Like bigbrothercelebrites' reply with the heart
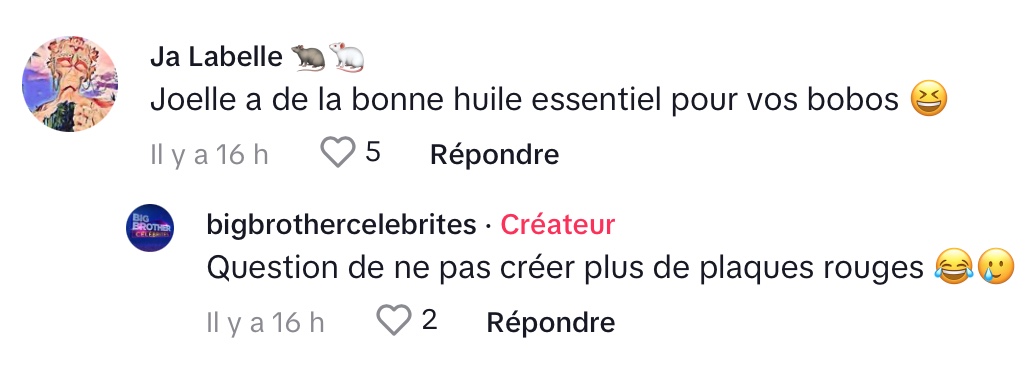This screenshot has height=378, width=1036. [394, 321]
